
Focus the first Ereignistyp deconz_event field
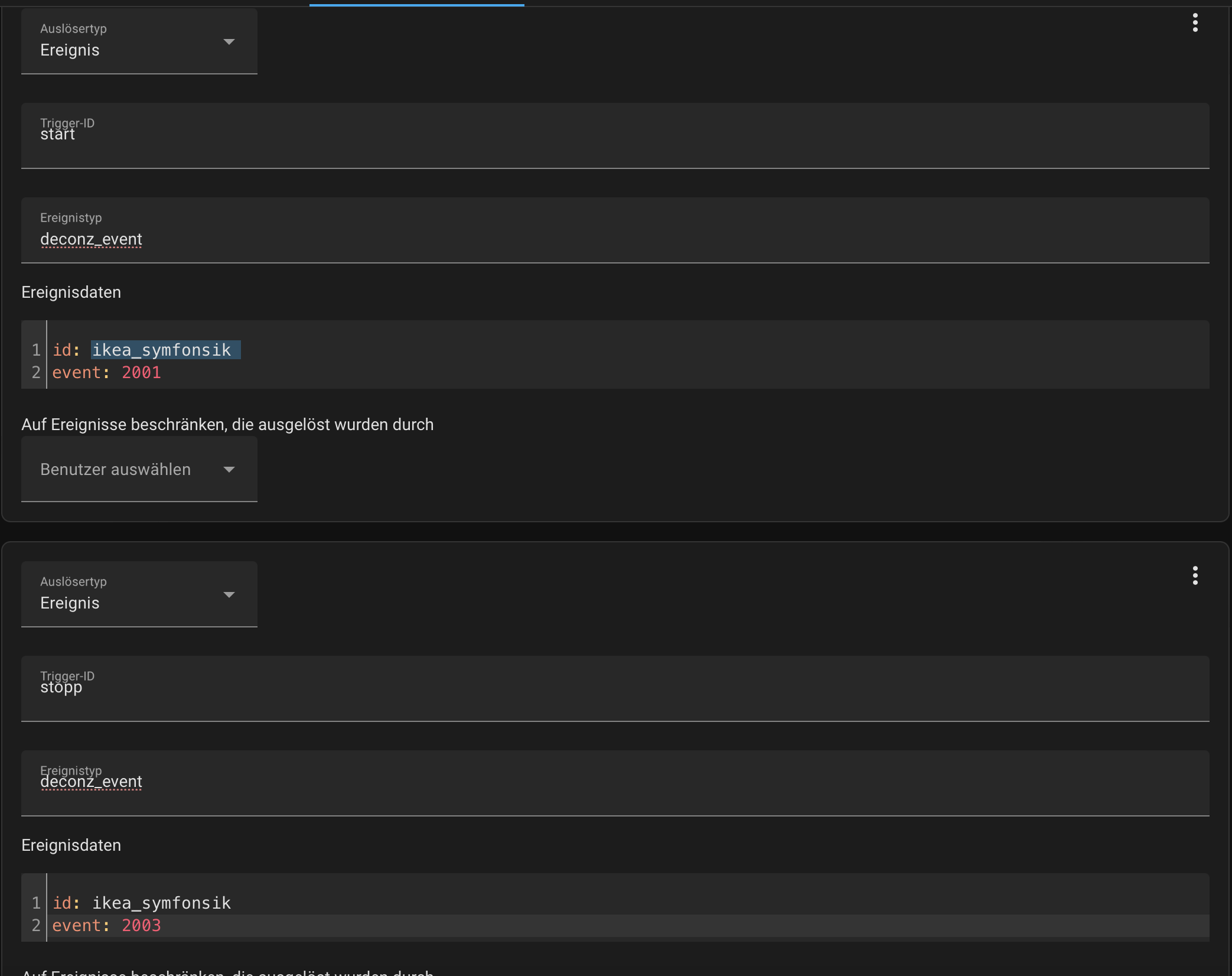tap(615, 230)
